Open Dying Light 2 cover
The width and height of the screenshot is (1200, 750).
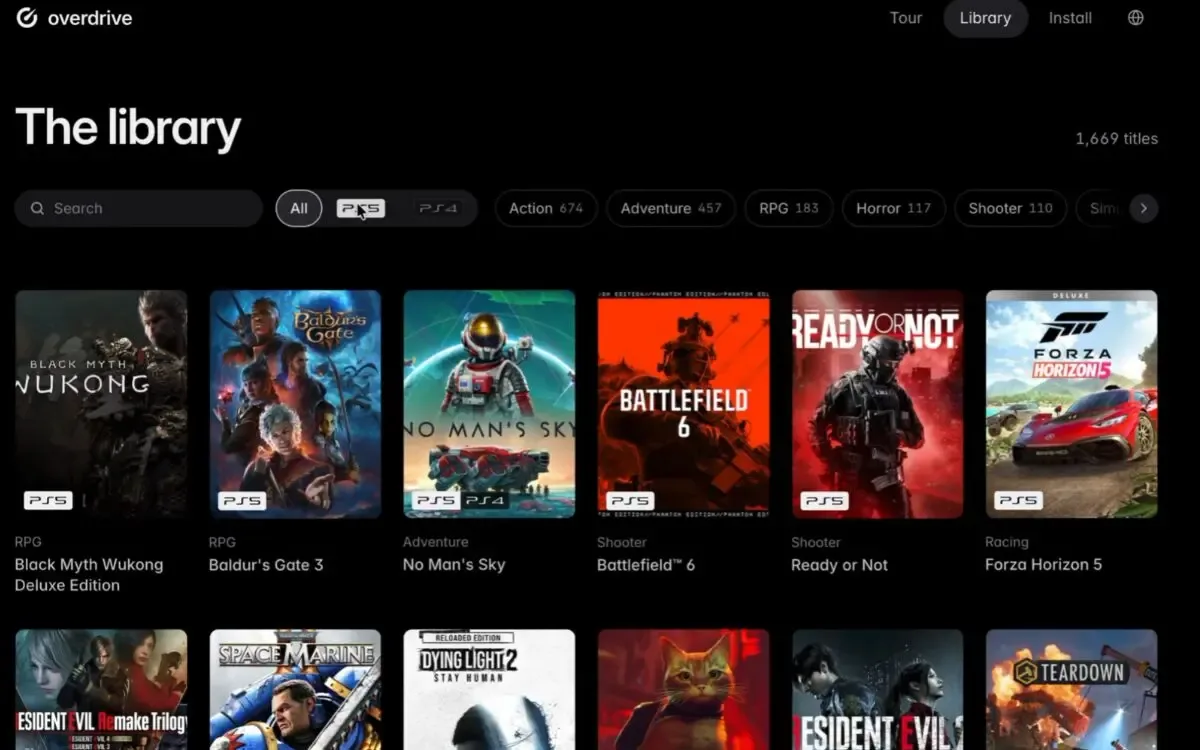489,689
